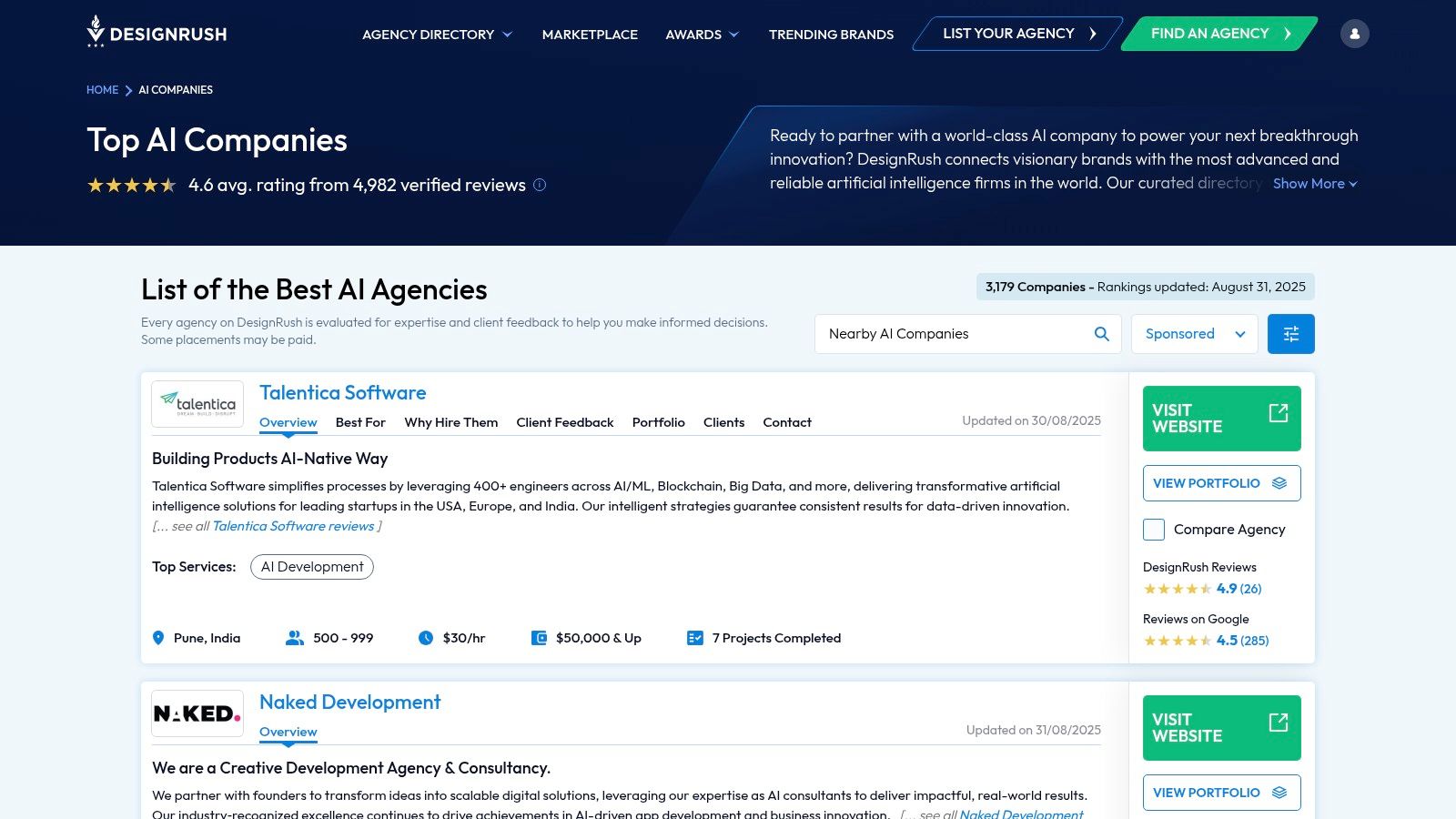Select Naked Development's Overview tab
The height and width of the screenshot is (819, 1456).
(x=288, y=732)
